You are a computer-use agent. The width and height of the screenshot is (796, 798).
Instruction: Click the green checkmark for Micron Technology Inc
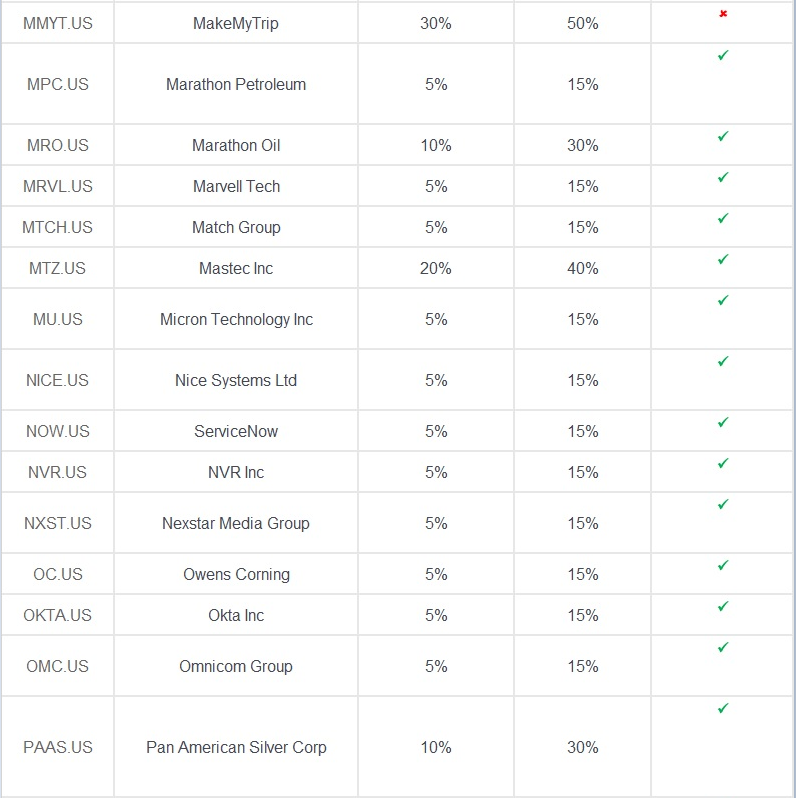[723, 300]
